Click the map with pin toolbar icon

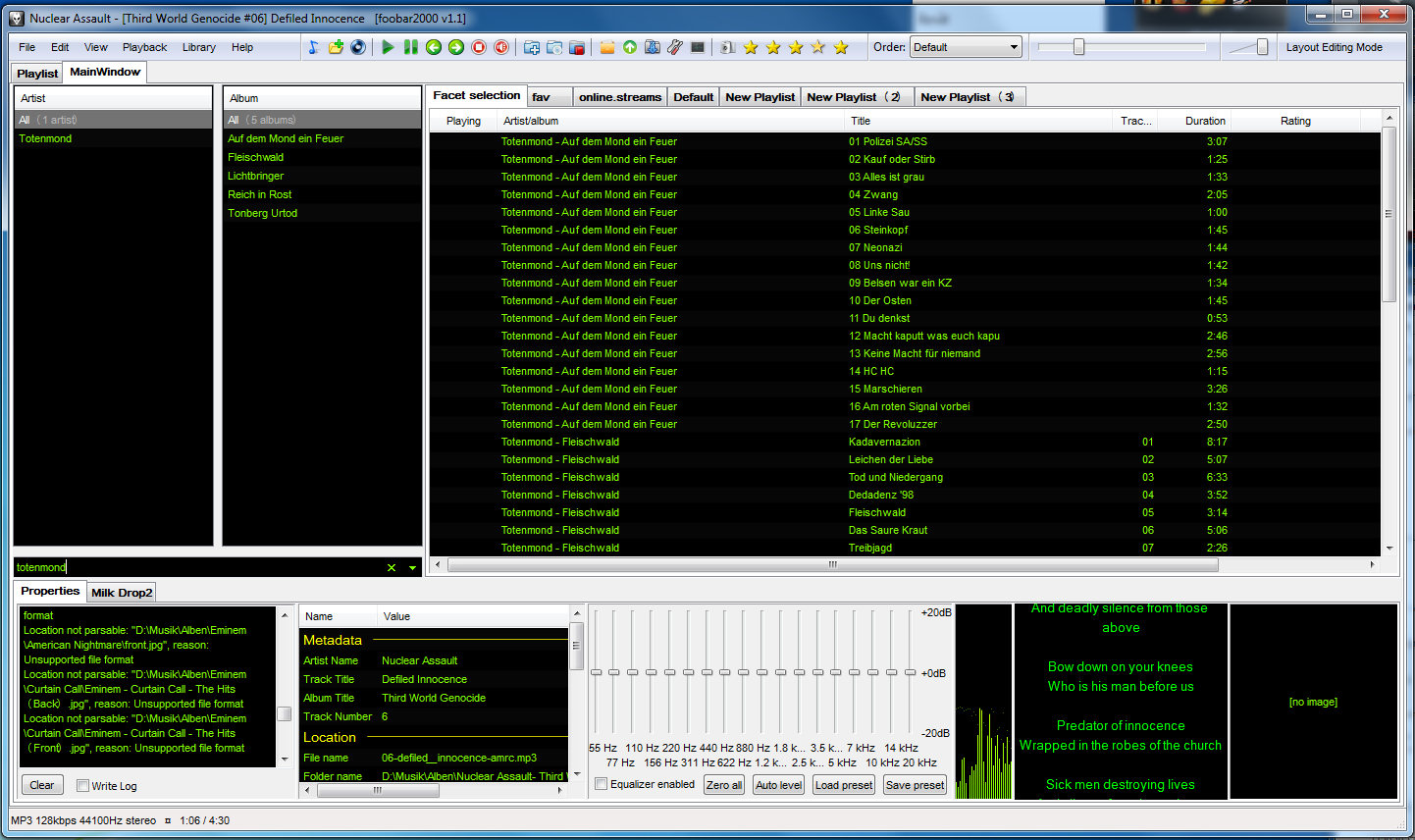653,47
